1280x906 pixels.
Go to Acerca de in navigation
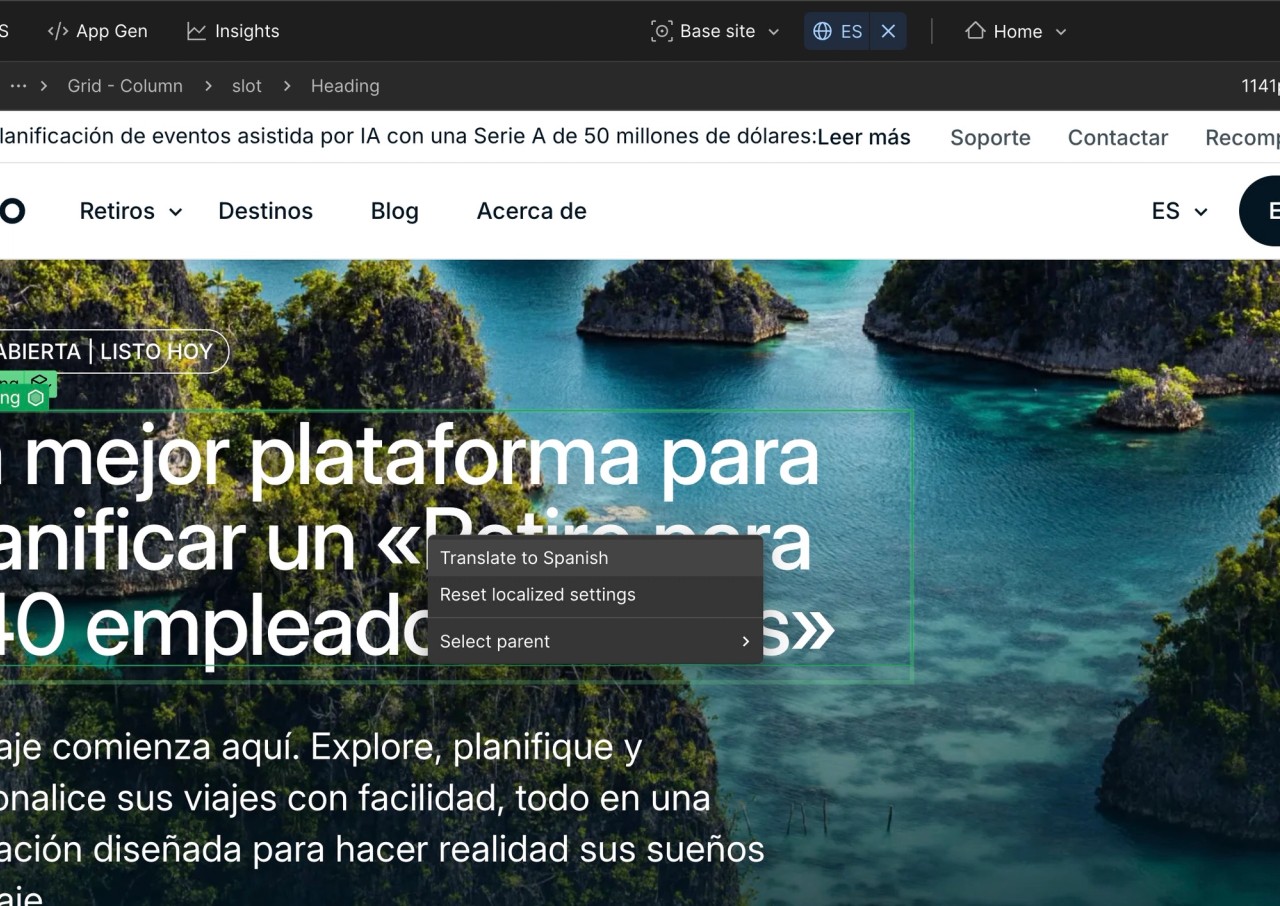[x=532, y=211]
